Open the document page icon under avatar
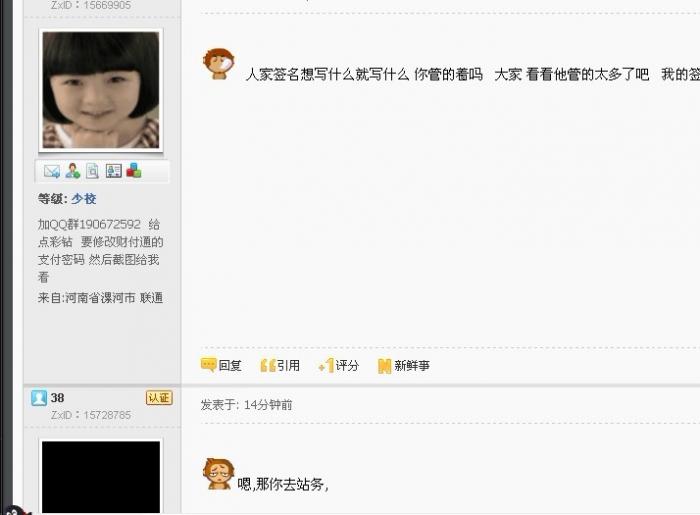This screenshot has height=515, width=700. [x=92, y=171]
